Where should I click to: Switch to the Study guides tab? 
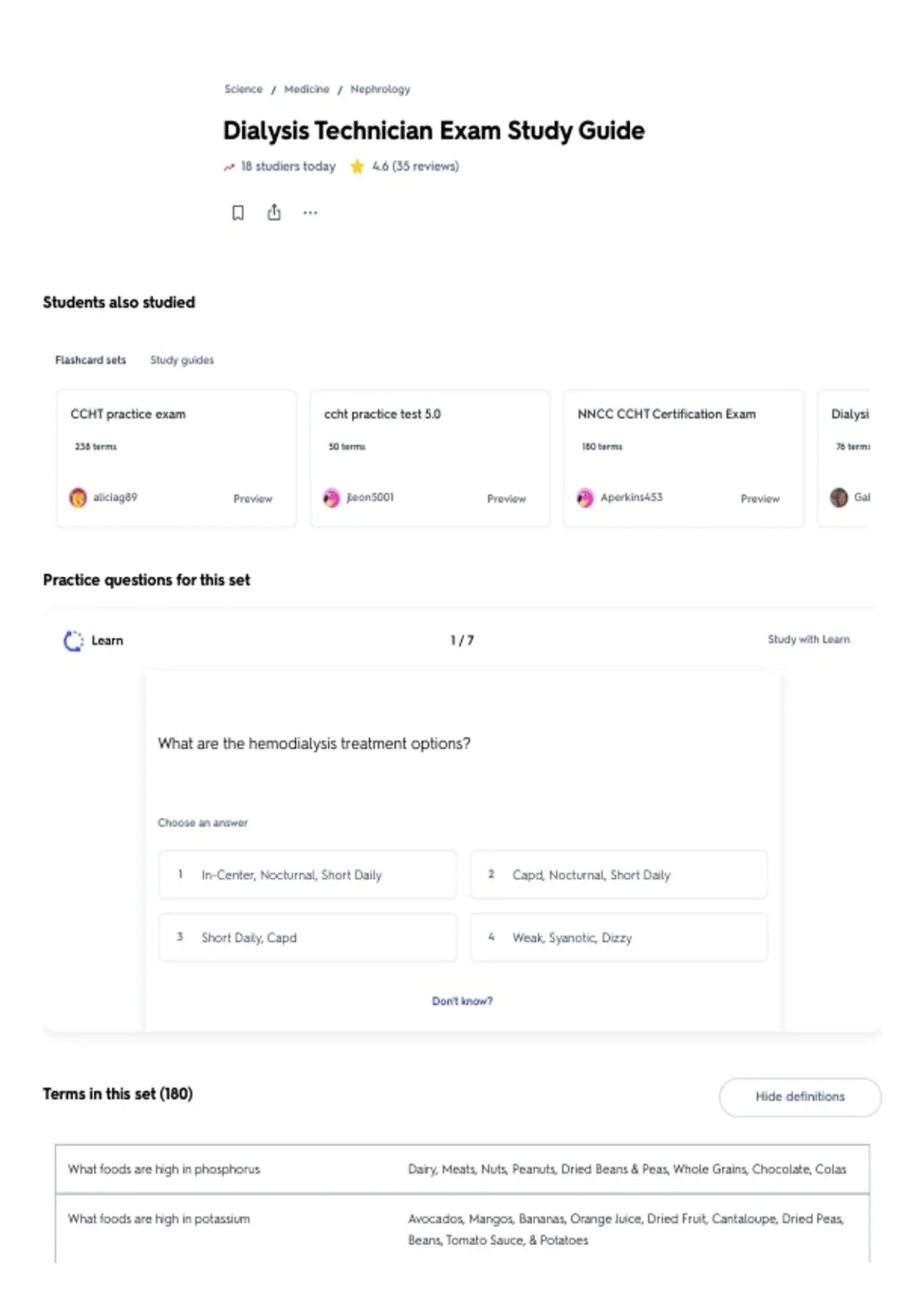pyautogui.click(x=182, y=360)
